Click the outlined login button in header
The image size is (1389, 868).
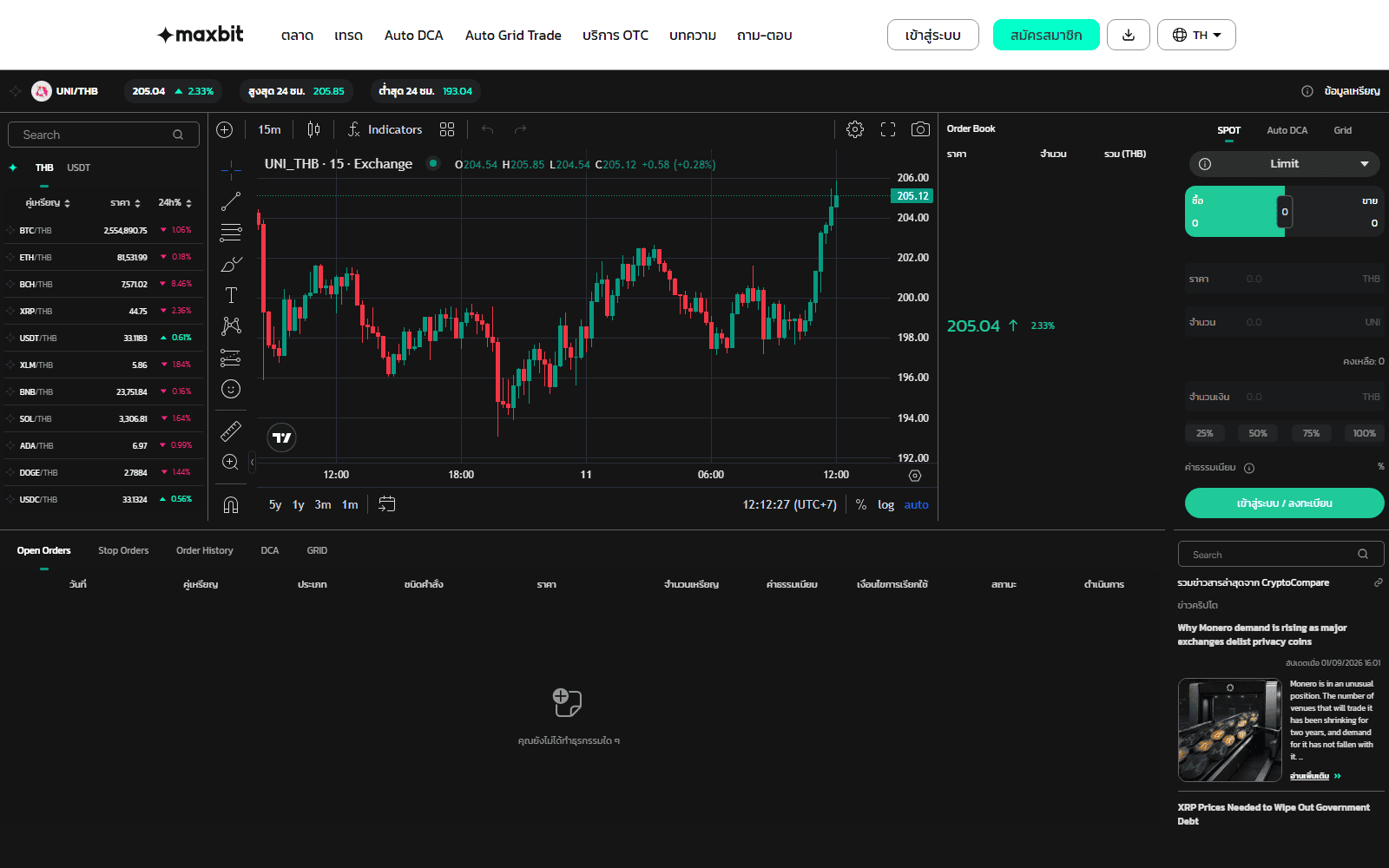click(x=933, y=35)
